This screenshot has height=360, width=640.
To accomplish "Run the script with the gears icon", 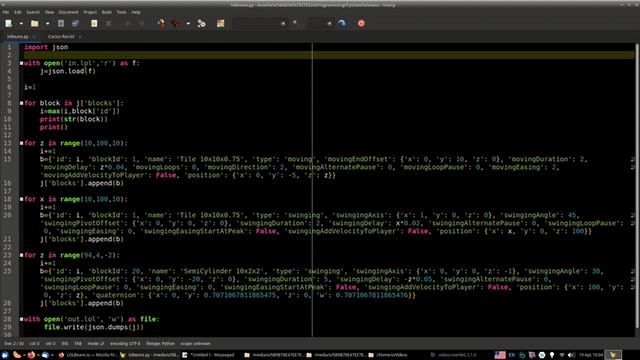I will 201,24.
